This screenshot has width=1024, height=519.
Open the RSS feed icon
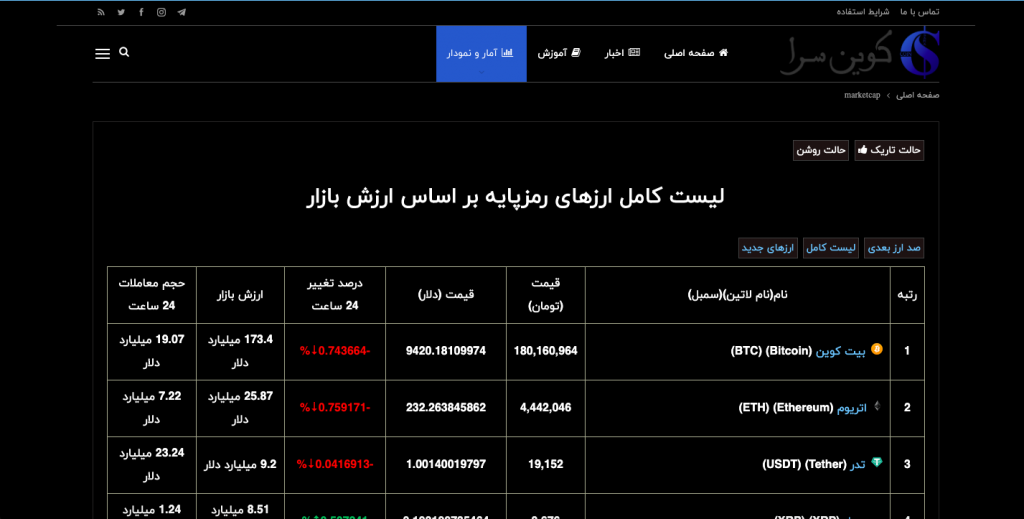tap(101, 12)
